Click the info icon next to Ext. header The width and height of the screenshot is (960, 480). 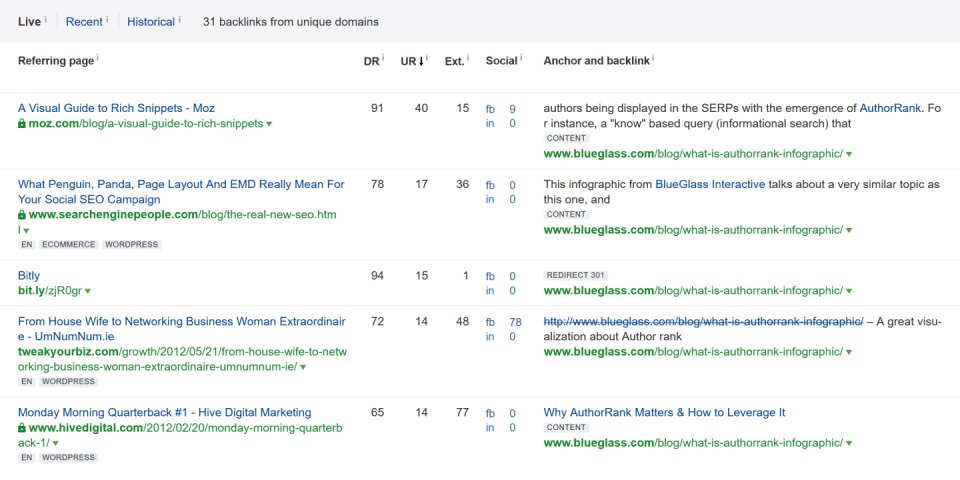tap(469, 58)
